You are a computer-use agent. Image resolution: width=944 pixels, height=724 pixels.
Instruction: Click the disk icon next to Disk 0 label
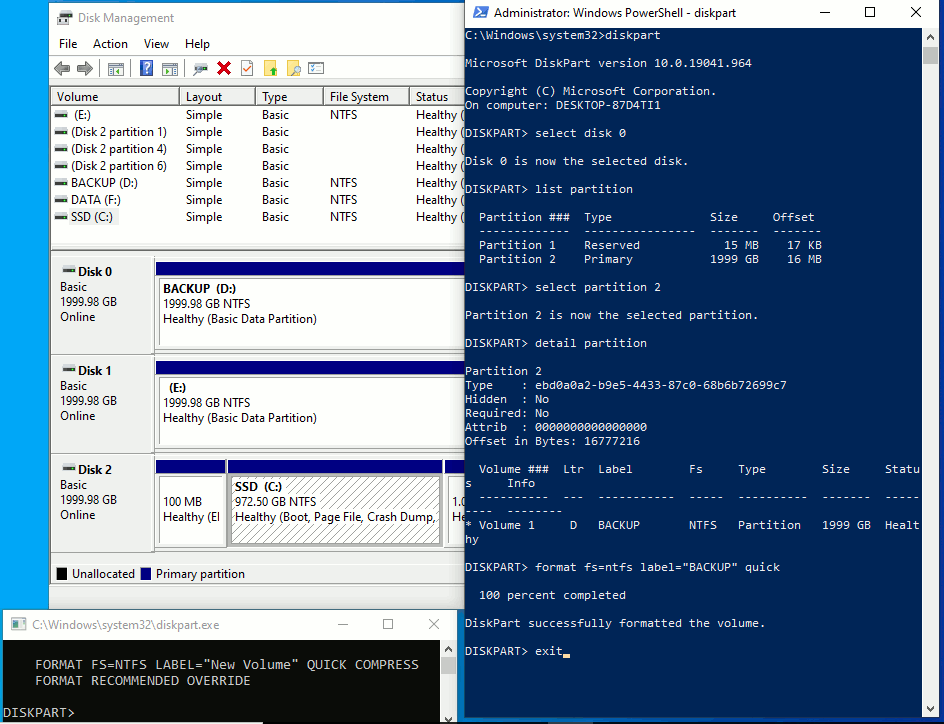click(x=69, y=271)
